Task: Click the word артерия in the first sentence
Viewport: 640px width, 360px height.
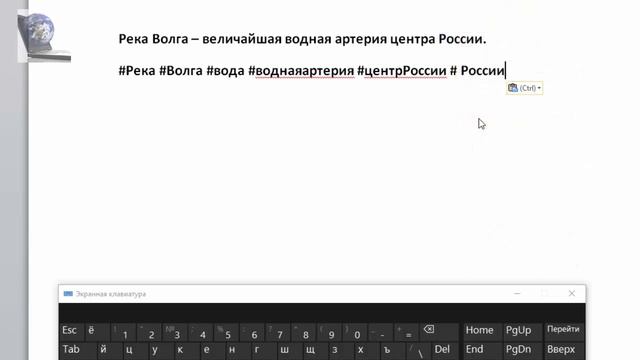Action: click(360, 40)
